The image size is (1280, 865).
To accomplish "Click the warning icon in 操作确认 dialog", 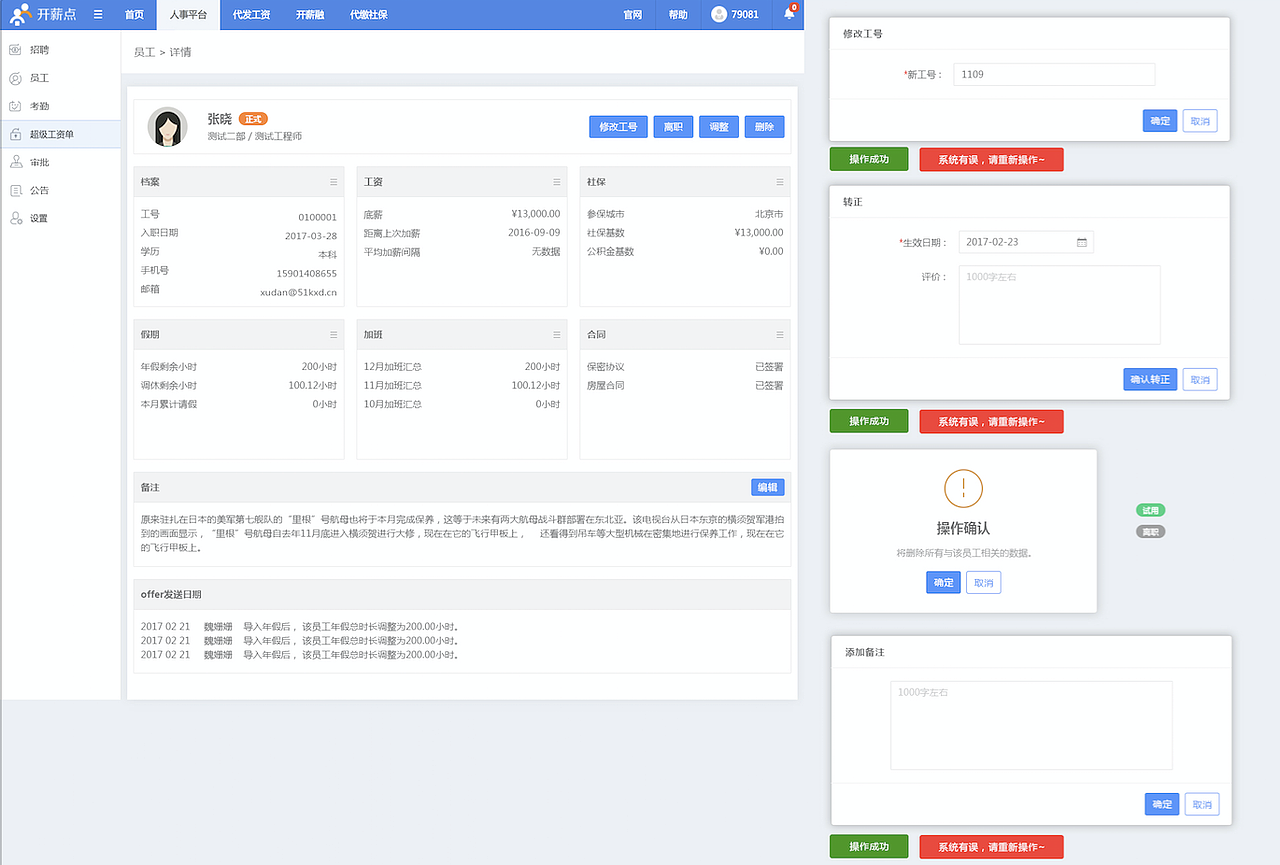I will click(963, 488).
